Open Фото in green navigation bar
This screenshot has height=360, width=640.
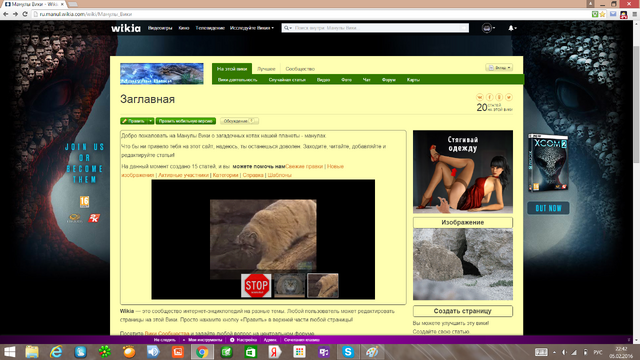click(347, 80)
